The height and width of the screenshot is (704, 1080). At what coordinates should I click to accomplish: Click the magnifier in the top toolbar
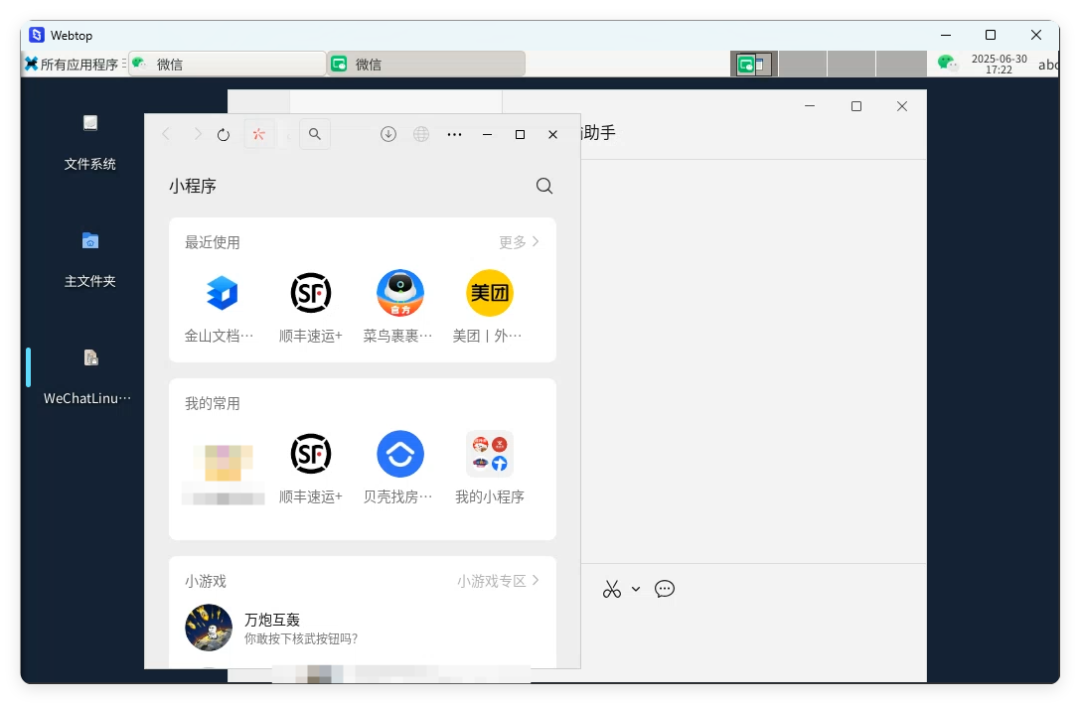[x=315, y=134]
